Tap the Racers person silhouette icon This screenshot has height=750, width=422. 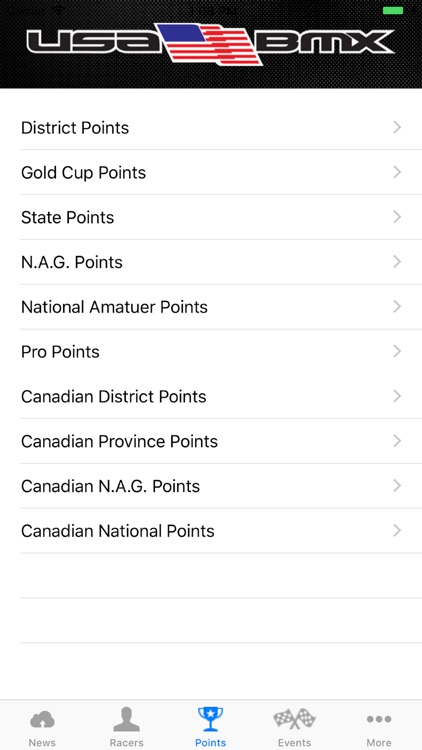click(126, 719)
